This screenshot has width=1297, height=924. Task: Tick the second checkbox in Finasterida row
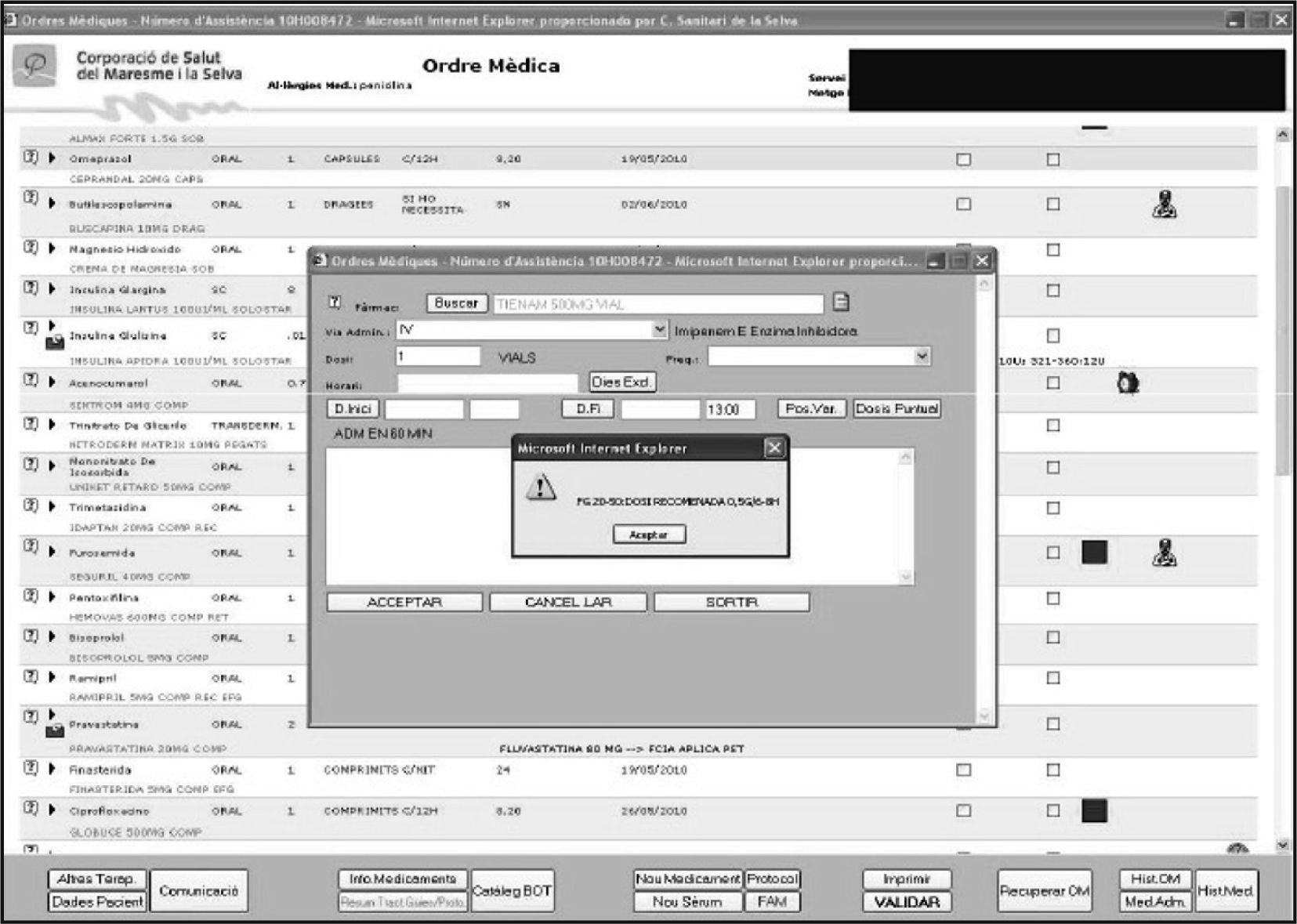pyautogui.click(x=1053, y=770)
